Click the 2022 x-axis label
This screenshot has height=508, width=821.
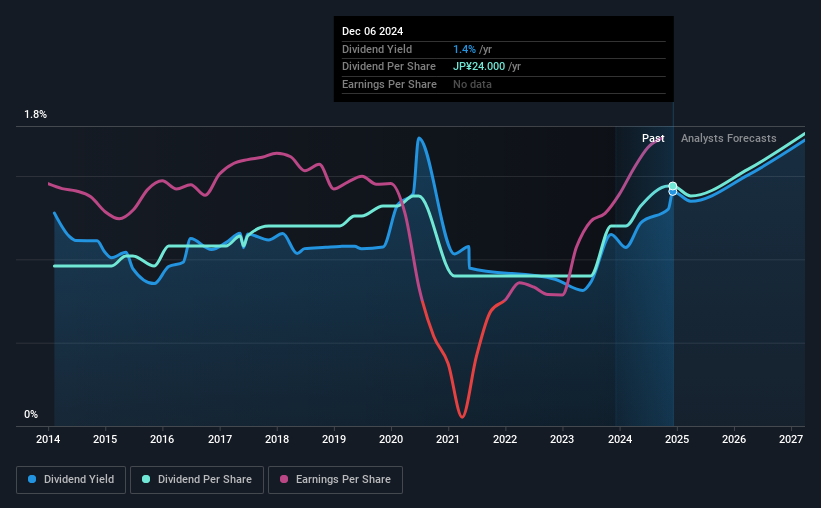[x=505, y=439]
